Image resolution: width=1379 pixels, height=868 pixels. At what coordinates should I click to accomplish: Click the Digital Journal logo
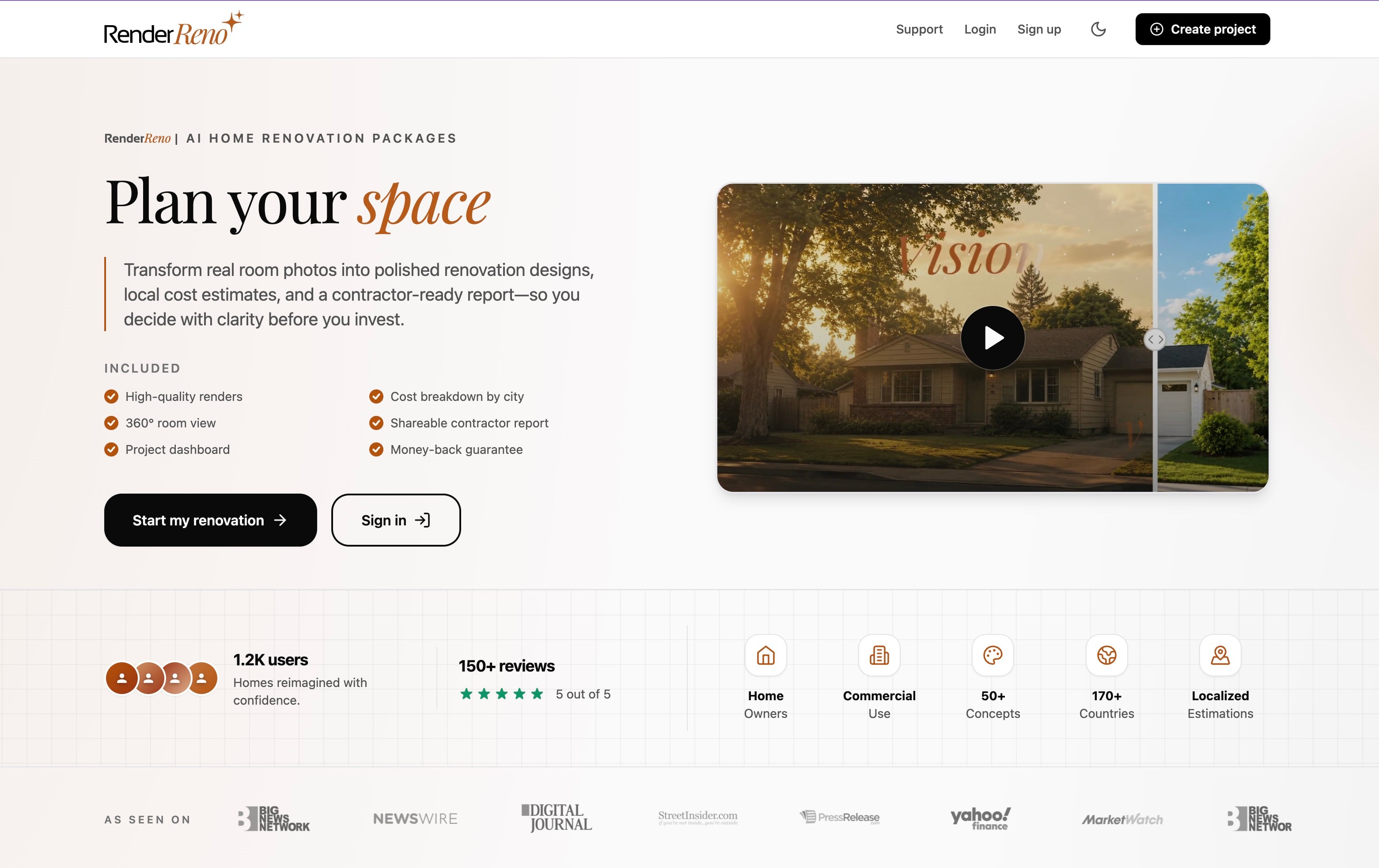pos(556,818)
